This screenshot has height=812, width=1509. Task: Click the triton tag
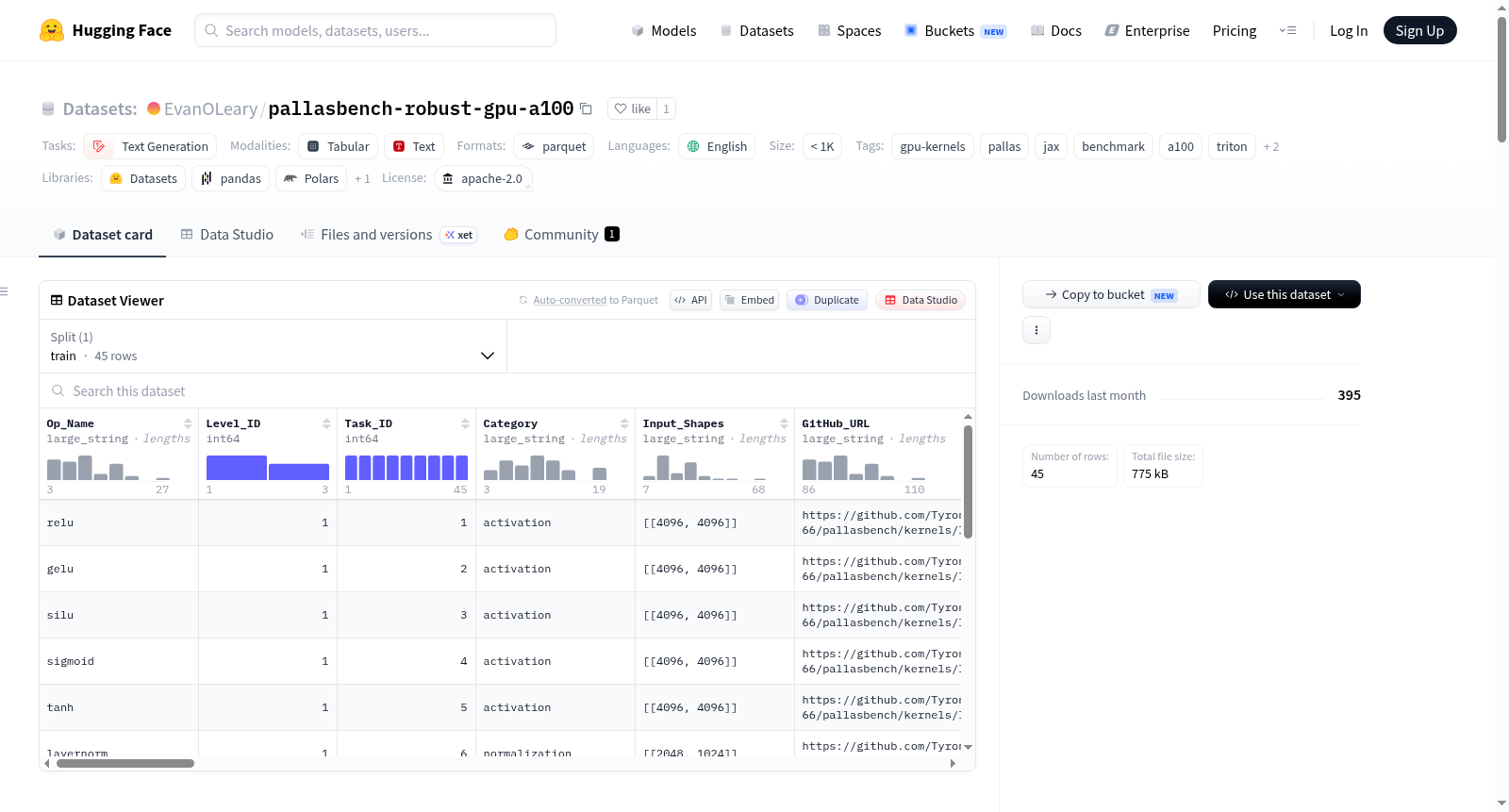pyautogui.click(x=1232, y=146)
